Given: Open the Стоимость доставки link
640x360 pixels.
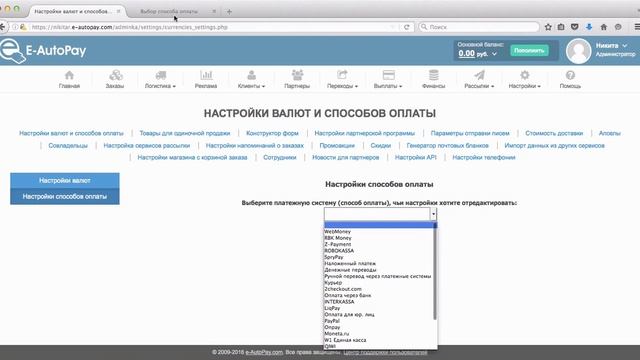Looking at the screenshot, I should (554, 133).
